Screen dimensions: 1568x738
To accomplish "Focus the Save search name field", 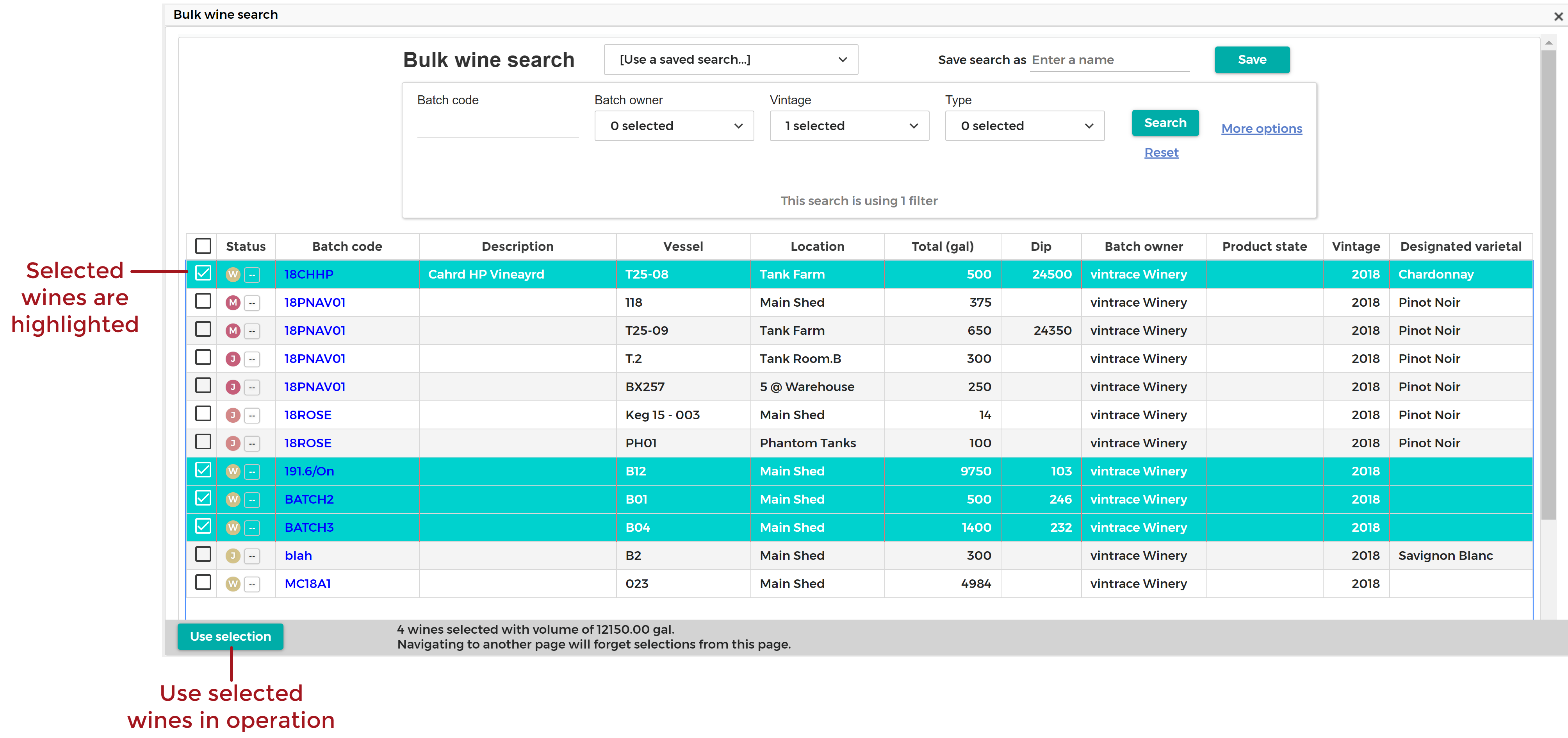I will pyautogui.click(x=1109, y=60).
